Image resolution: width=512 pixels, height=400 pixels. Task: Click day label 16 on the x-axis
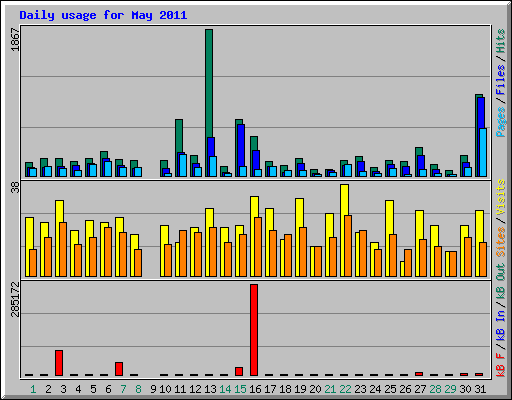255,389
